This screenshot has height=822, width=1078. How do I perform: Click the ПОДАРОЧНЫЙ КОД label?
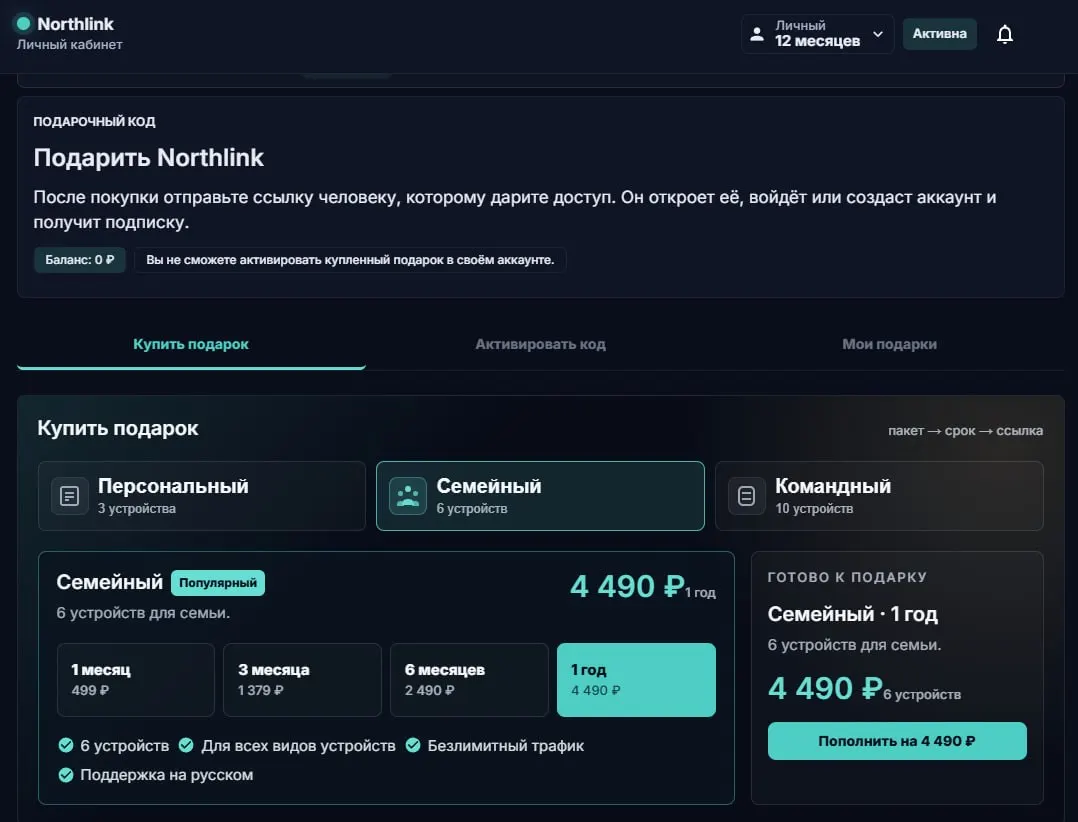[x=94, y=122]
